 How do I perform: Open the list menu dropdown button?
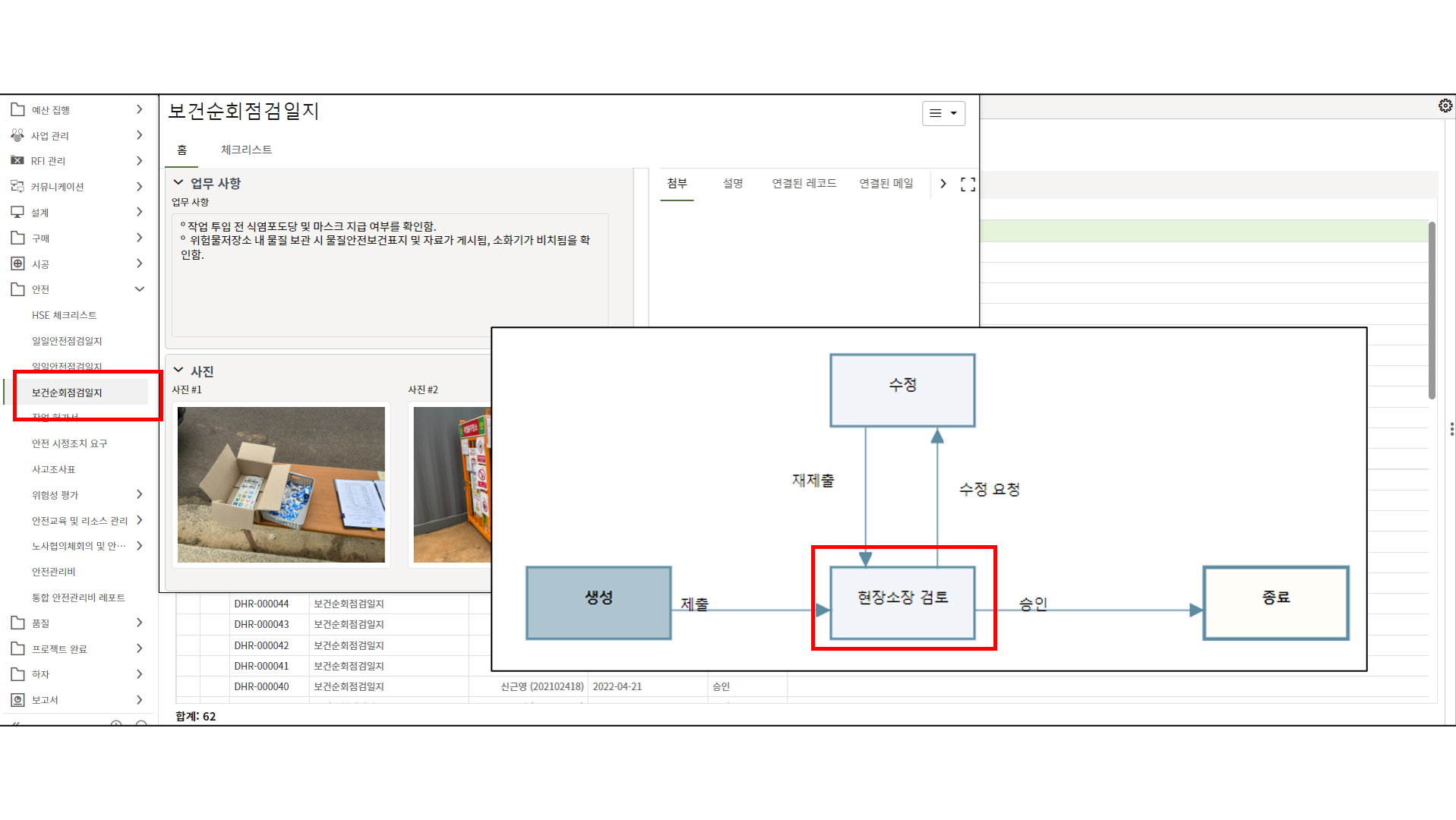click(943, 113)
